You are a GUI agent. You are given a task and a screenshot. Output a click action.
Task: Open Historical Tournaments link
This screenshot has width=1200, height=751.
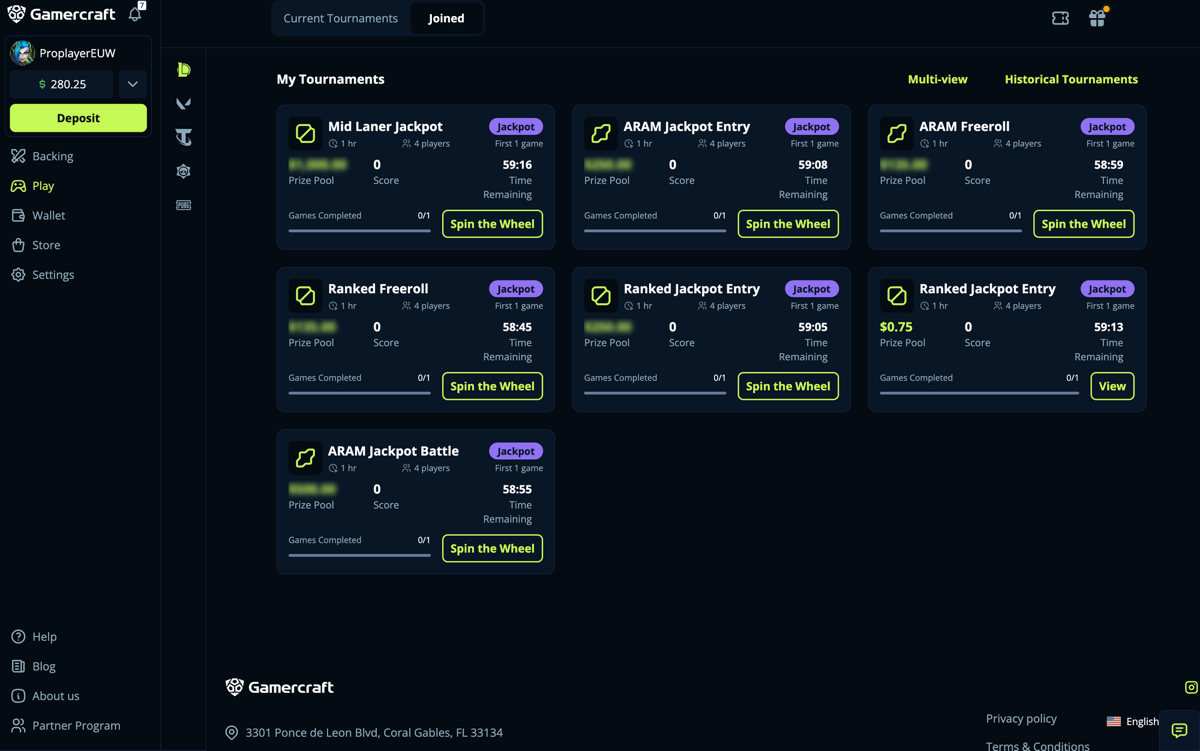click(1071, 79)
